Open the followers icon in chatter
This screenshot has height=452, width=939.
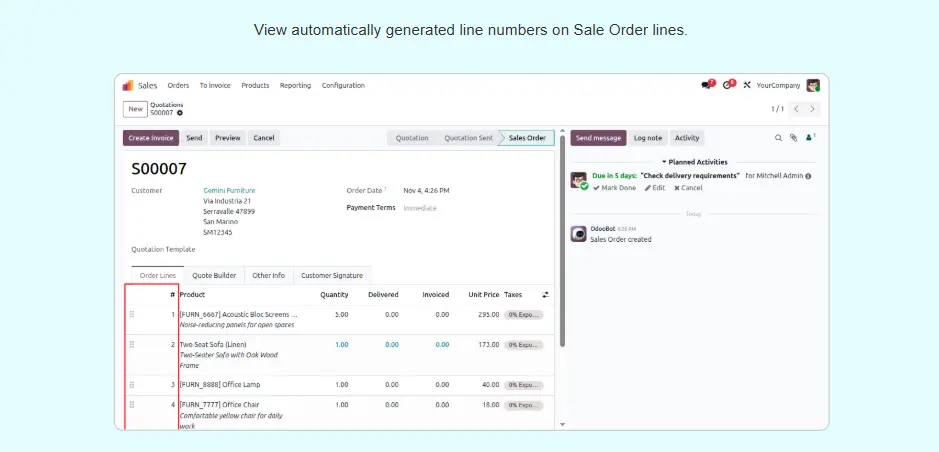pyautogui.click(x=810, y=138)
